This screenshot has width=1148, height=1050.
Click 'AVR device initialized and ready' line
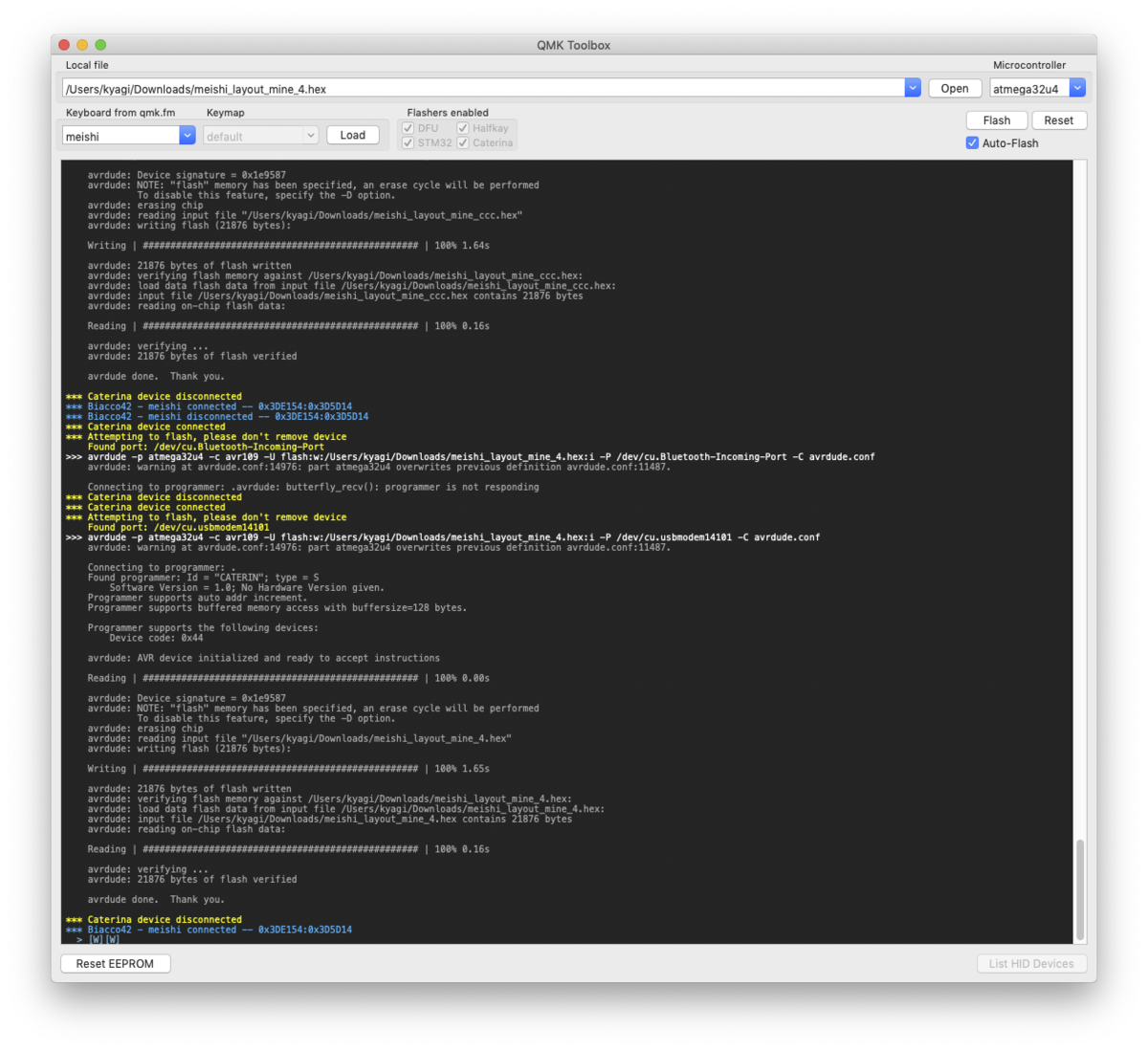tap(263, 658)
